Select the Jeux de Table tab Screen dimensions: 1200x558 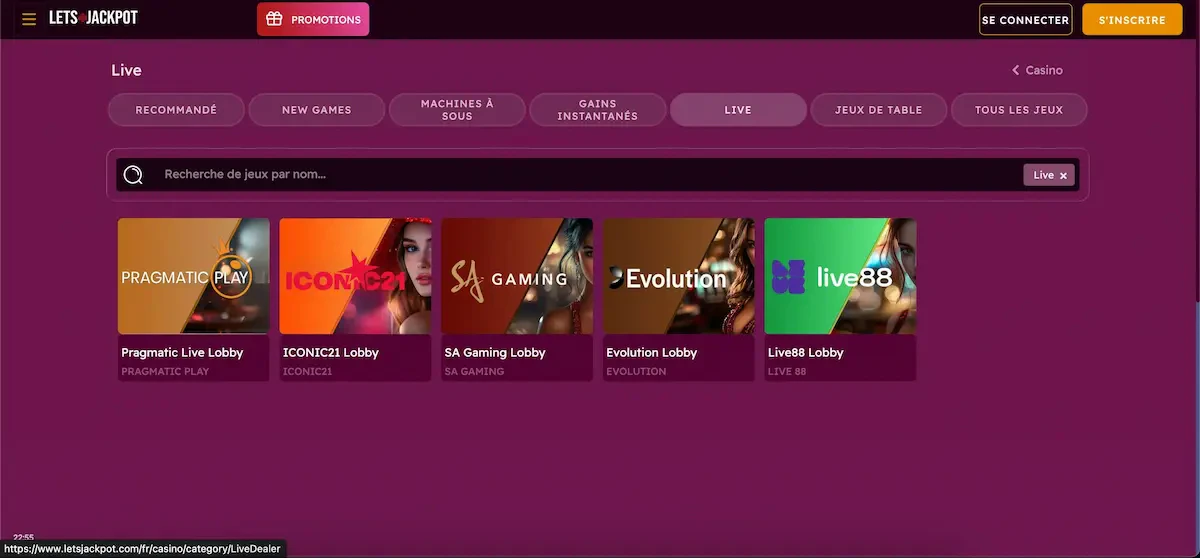point(878,110)
